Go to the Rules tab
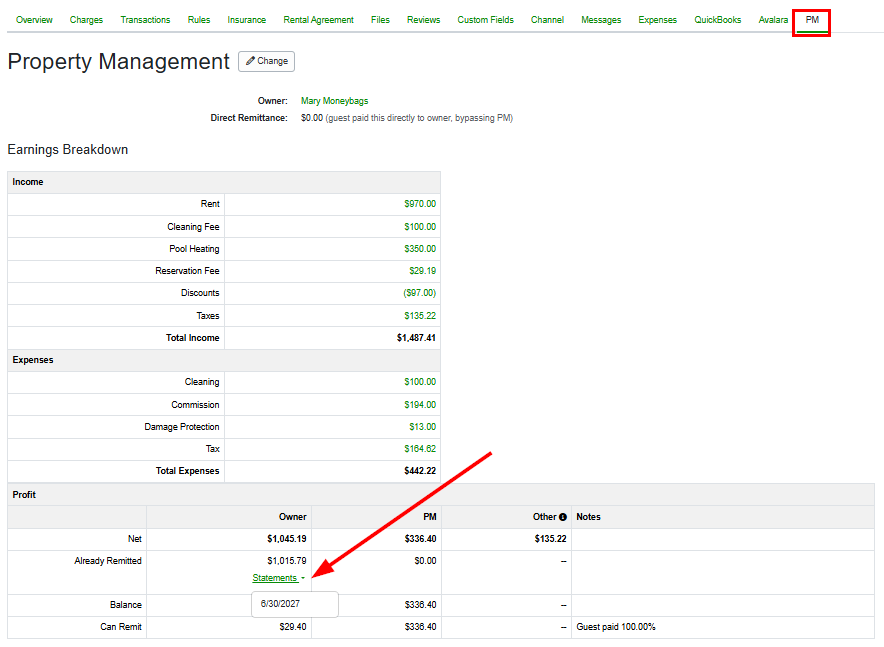Image resolution: width=884 pixels, height=647 pixels. tap(199, 20)
